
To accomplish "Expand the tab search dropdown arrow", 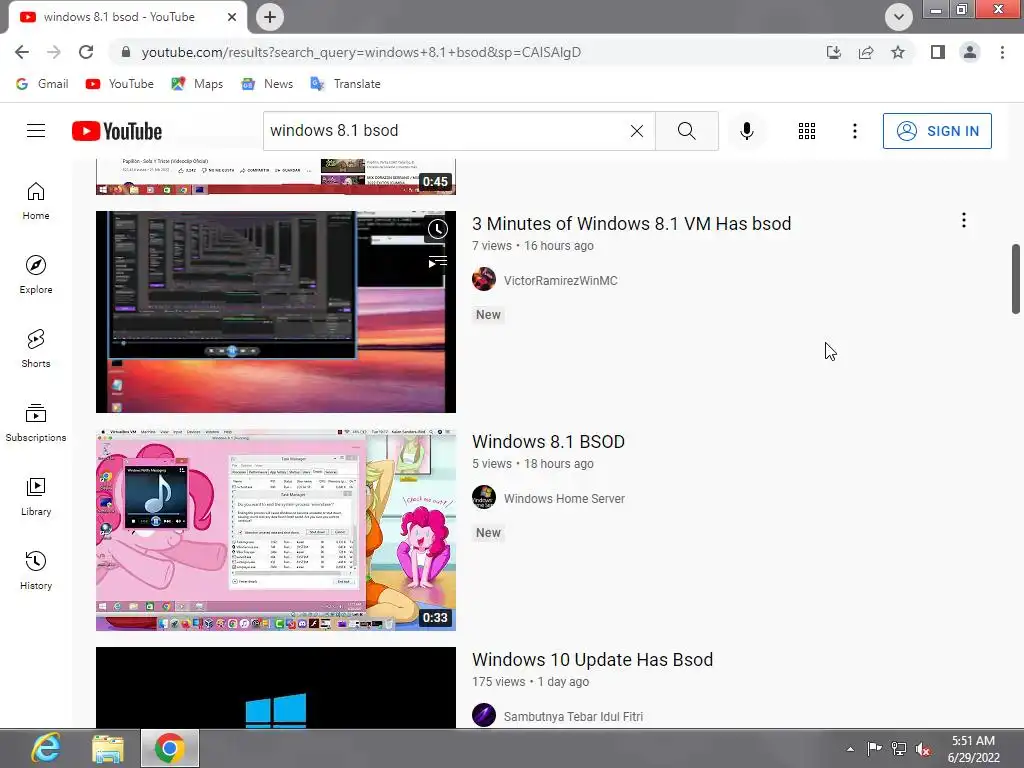I will [x=899, y=17].
